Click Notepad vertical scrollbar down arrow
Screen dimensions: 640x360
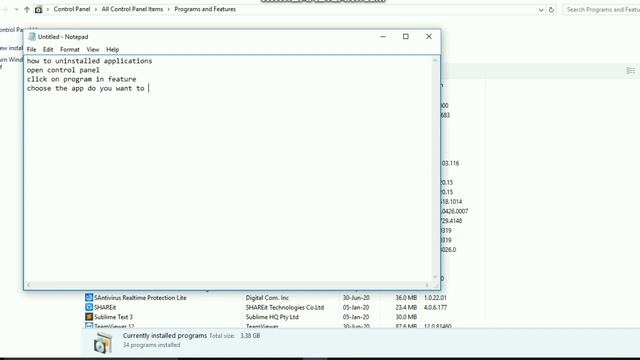[x=435, y=277]
